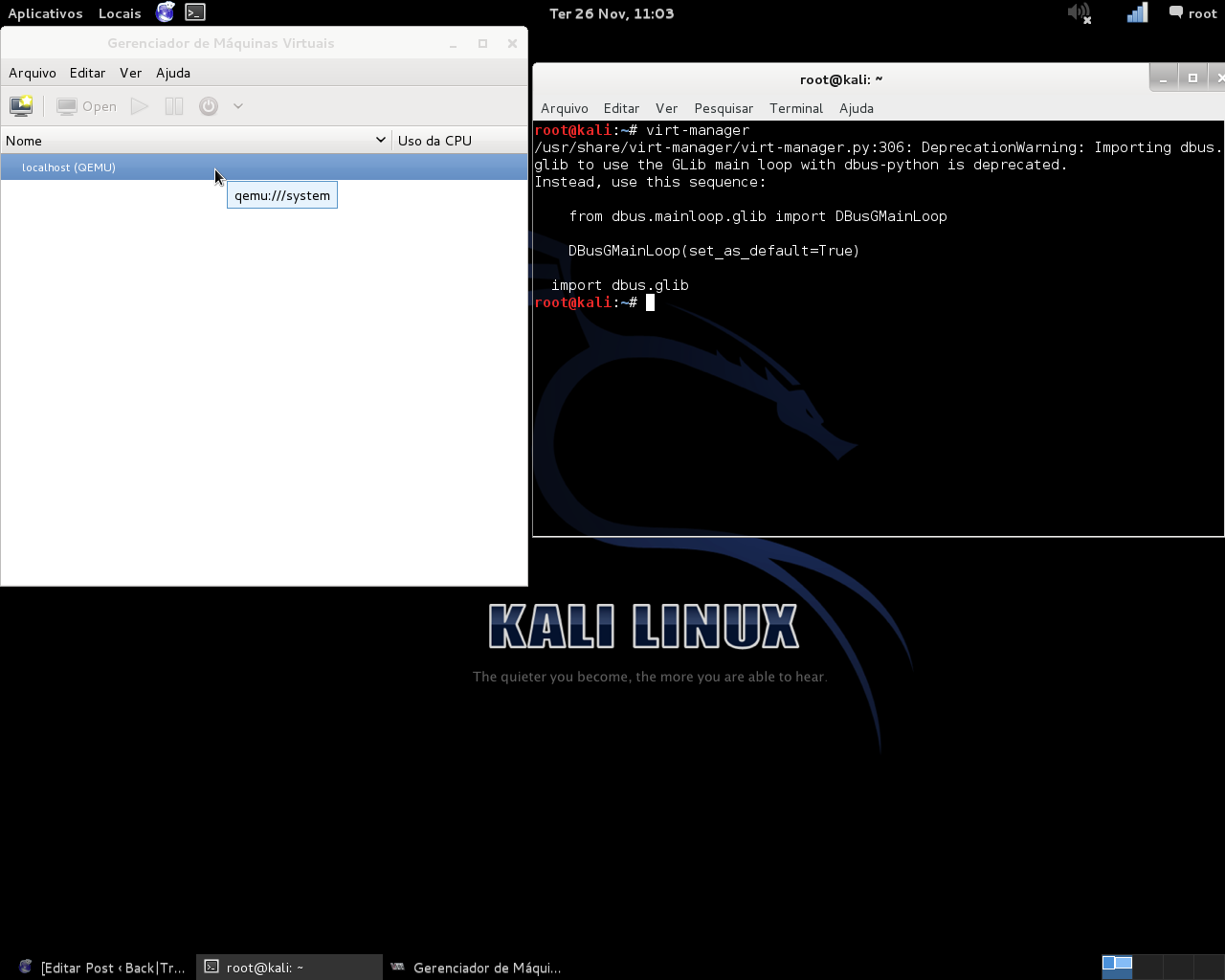Create a new virtual machine icon

[x=21, y=106]
